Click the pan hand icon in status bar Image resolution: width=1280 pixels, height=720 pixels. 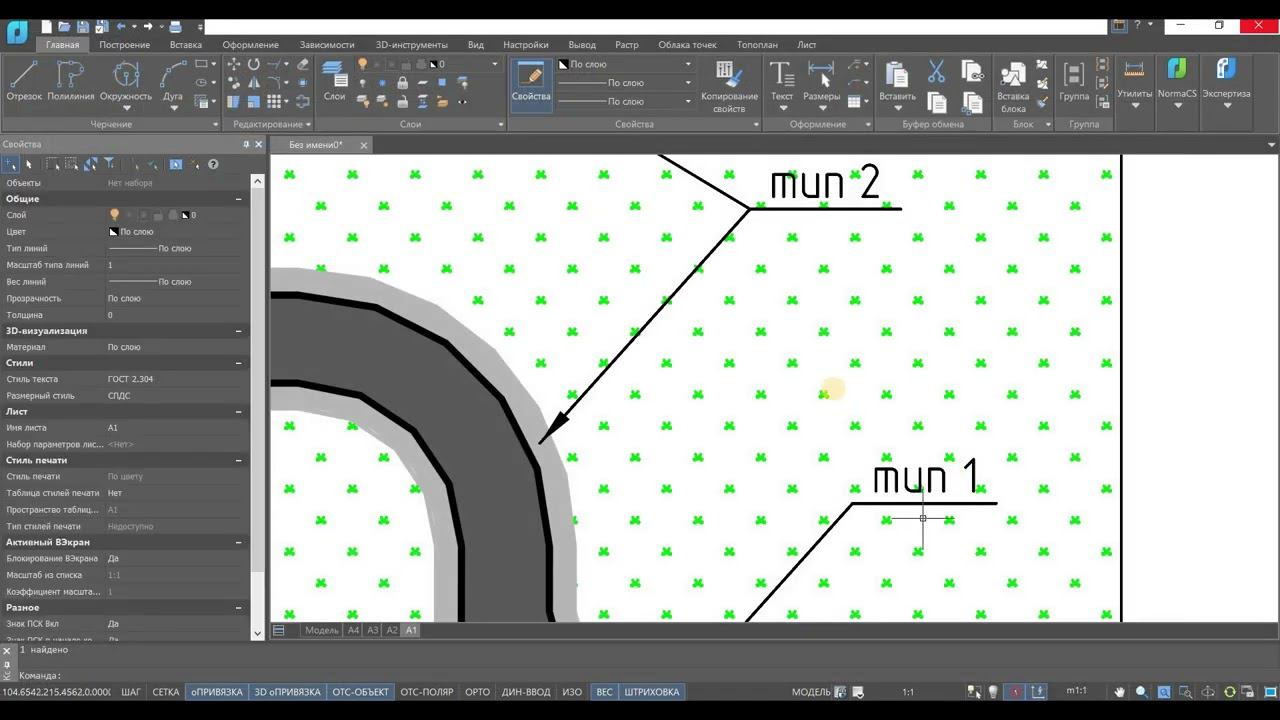(1119, 692)
